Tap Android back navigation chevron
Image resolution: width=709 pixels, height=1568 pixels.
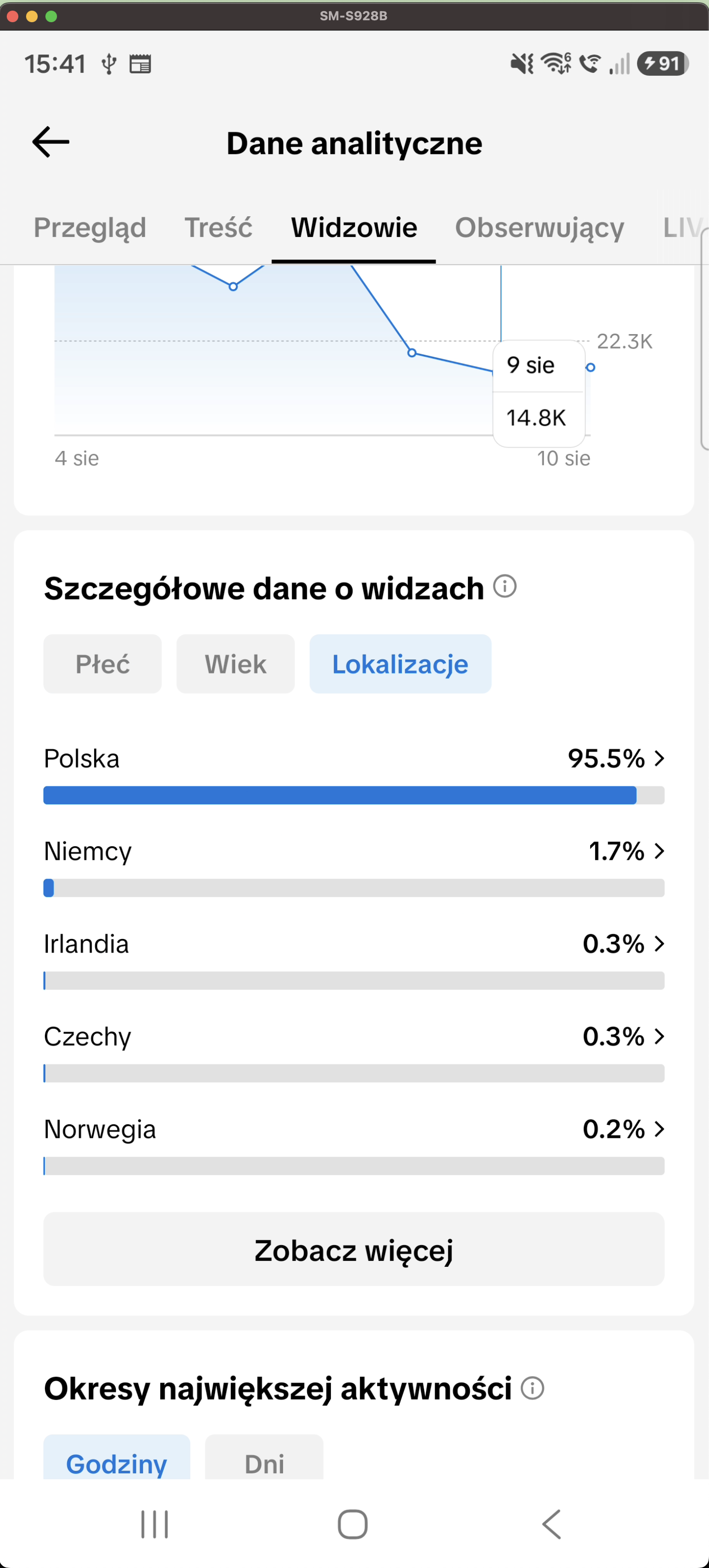(x=551, y=1524)
